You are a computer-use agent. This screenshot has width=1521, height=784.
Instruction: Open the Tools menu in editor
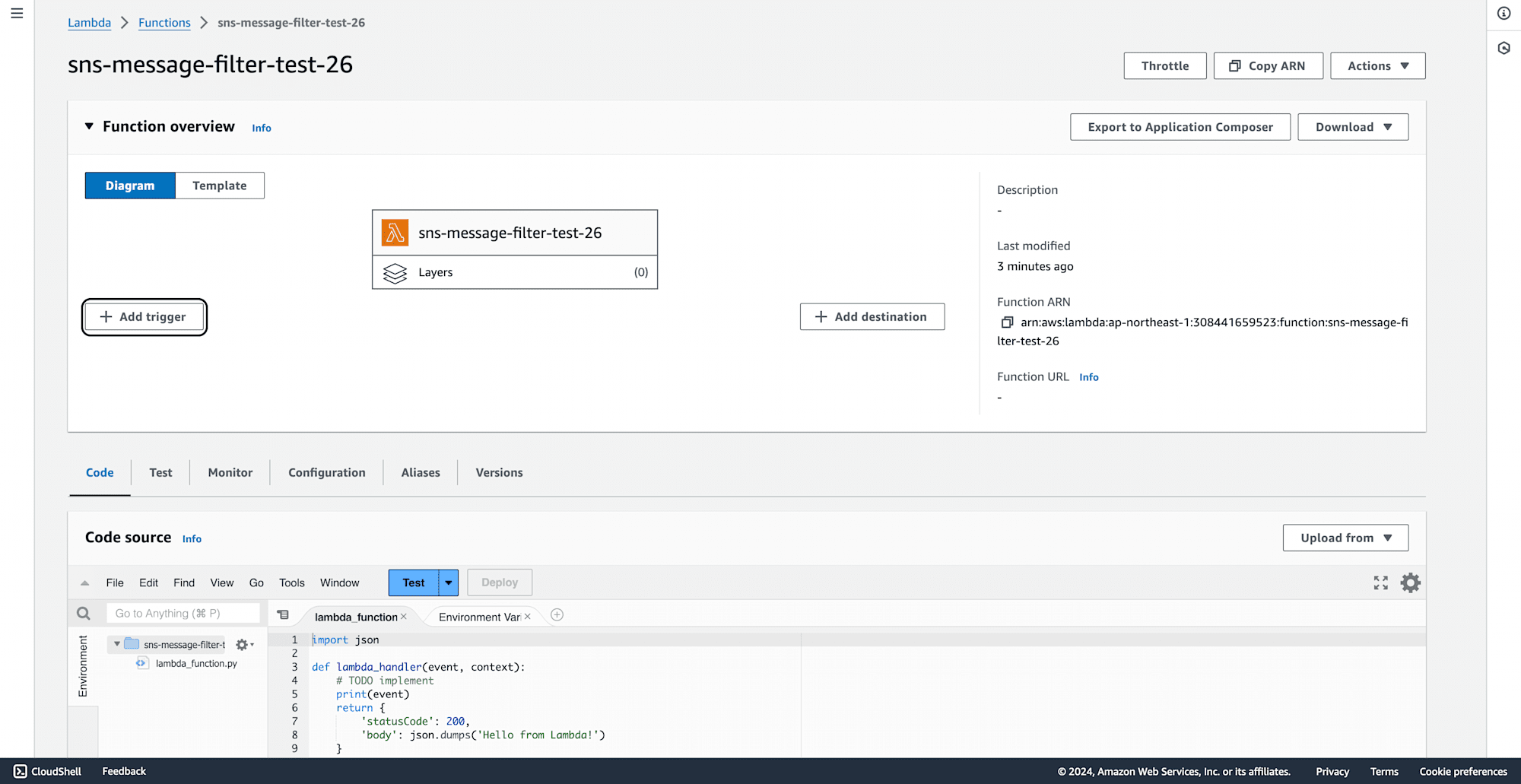[292, 582]
